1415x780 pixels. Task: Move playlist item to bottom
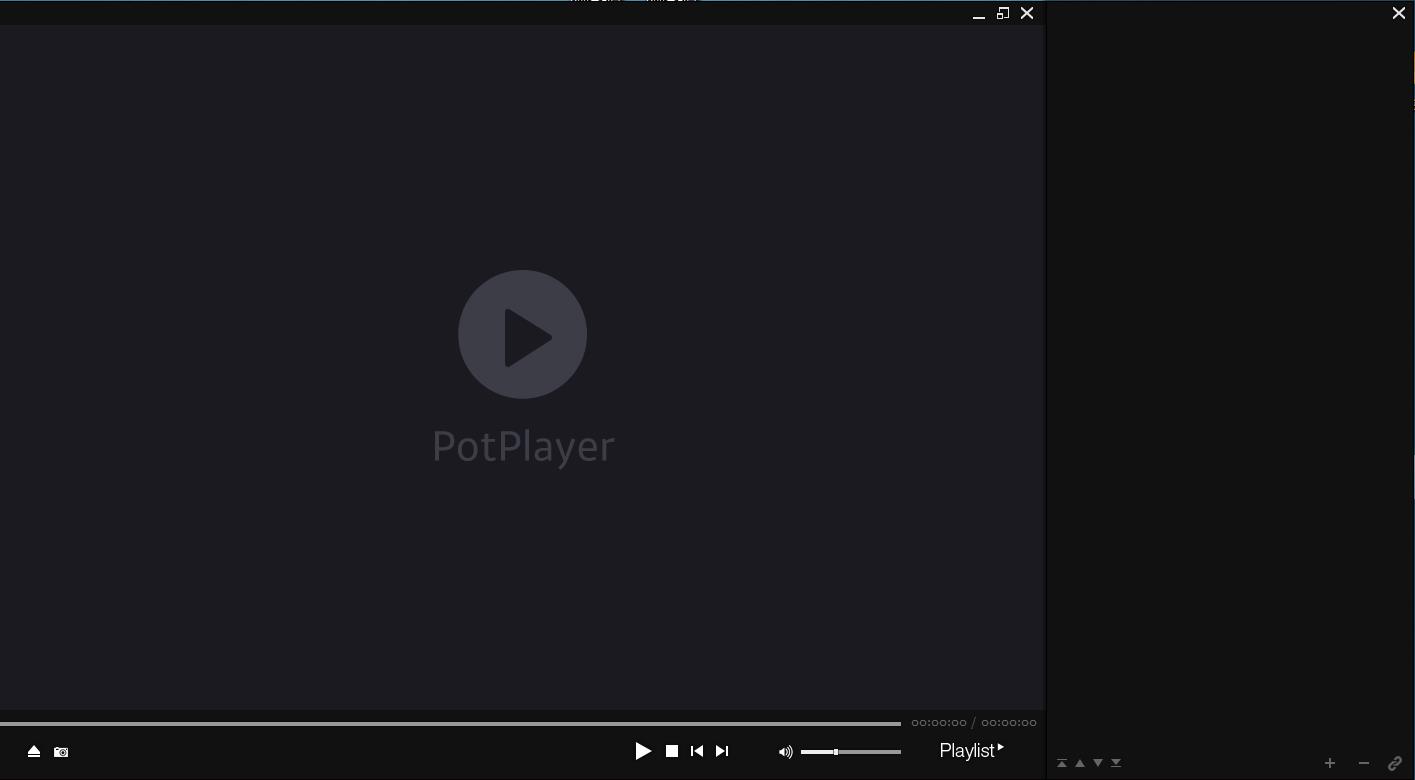1116,763
